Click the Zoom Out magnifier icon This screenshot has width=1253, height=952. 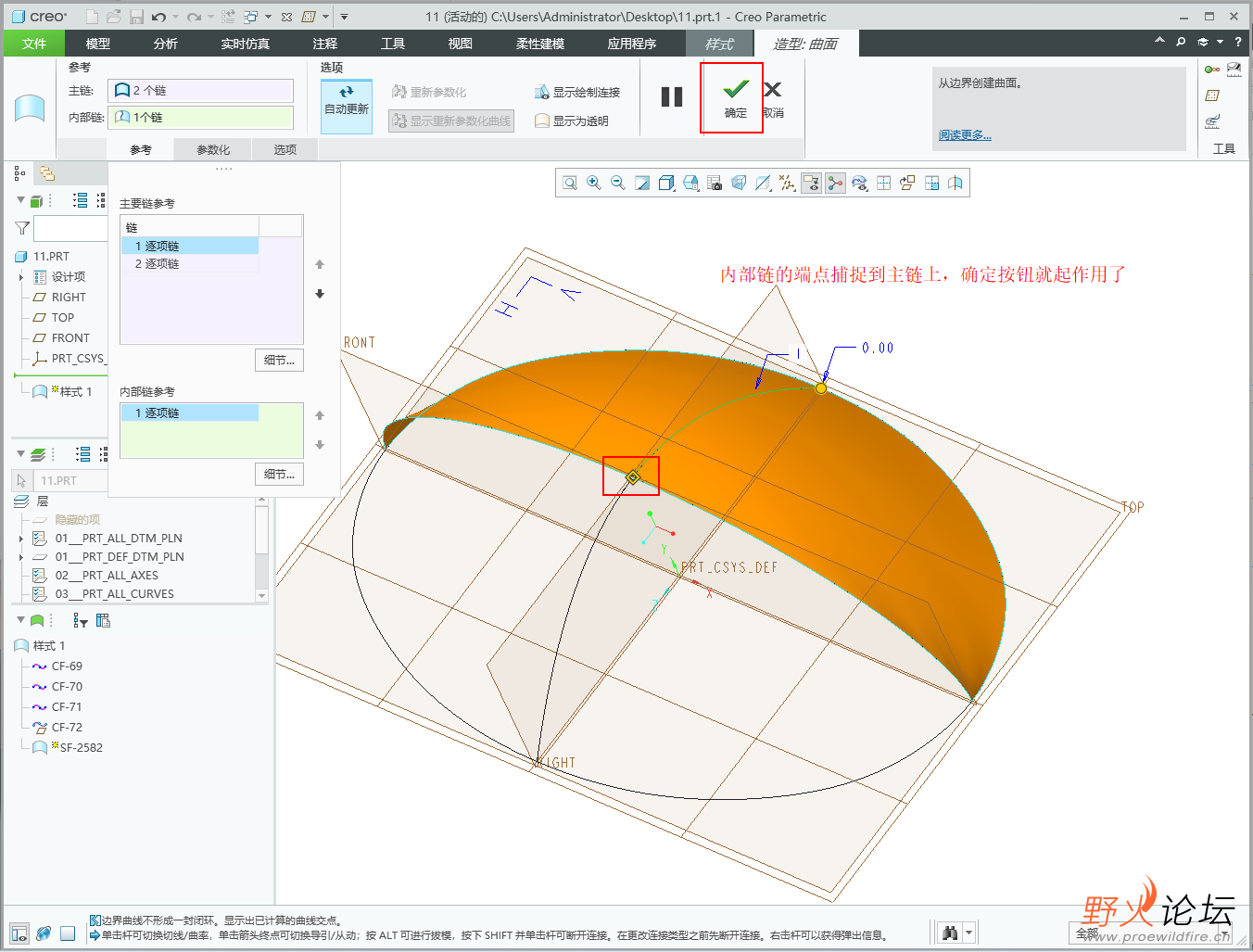coord(618,184)
